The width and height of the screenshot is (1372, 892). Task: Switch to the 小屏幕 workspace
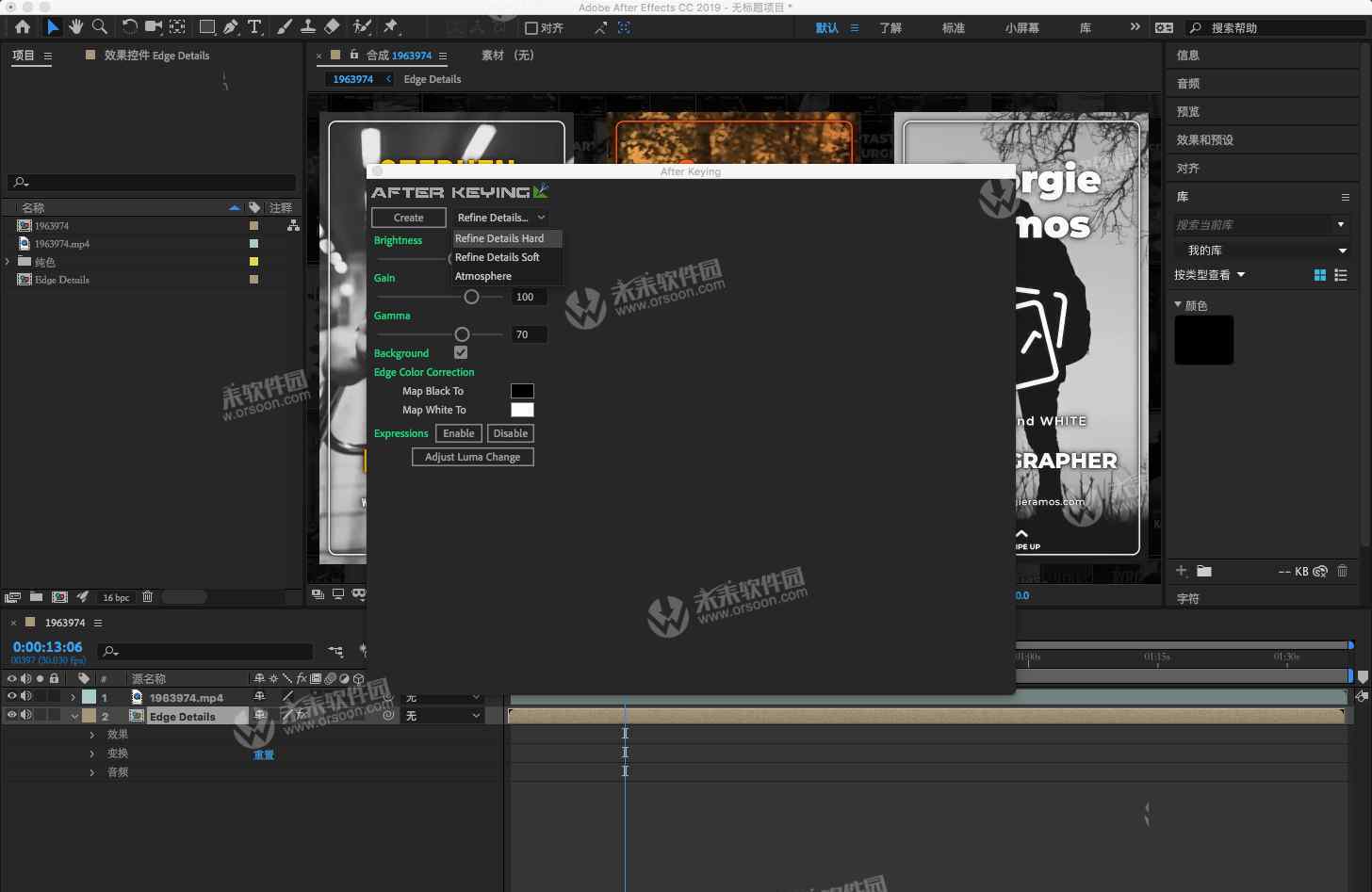[1022, 28]
